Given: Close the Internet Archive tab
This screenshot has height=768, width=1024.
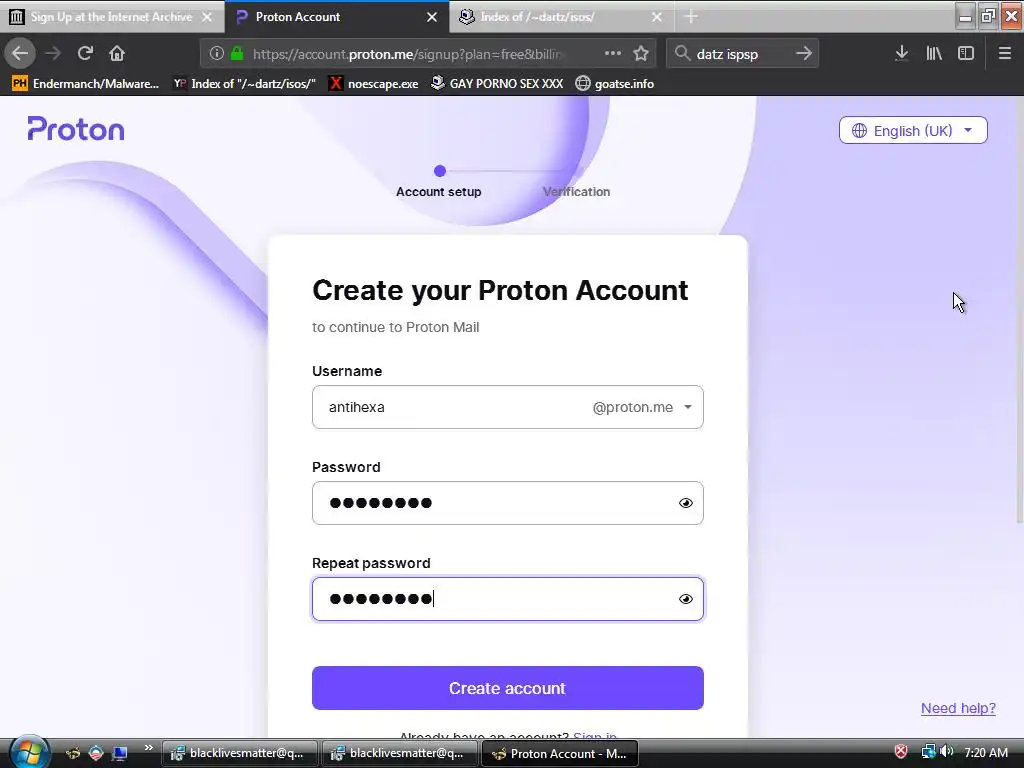Looking at the screenshot, I should tap(207, 17).
